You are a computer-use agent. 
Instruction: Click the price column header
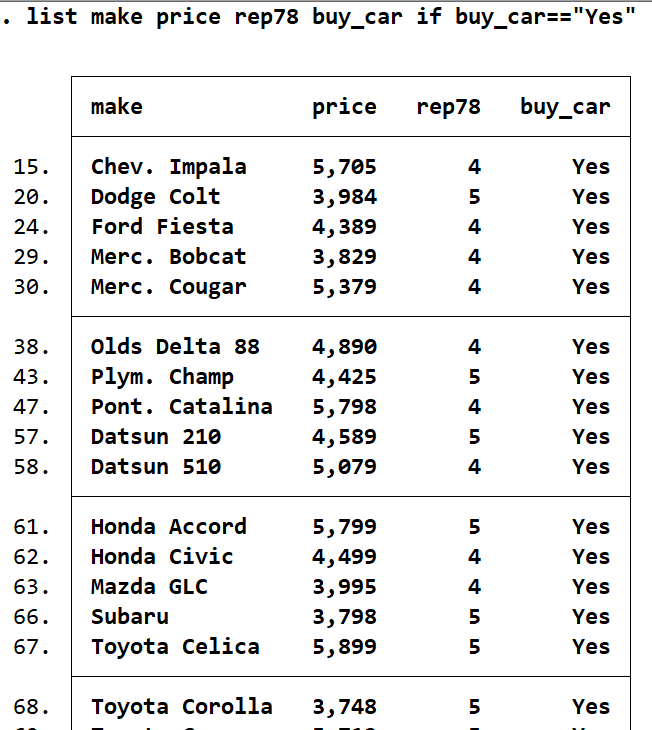tap(344, 107)
